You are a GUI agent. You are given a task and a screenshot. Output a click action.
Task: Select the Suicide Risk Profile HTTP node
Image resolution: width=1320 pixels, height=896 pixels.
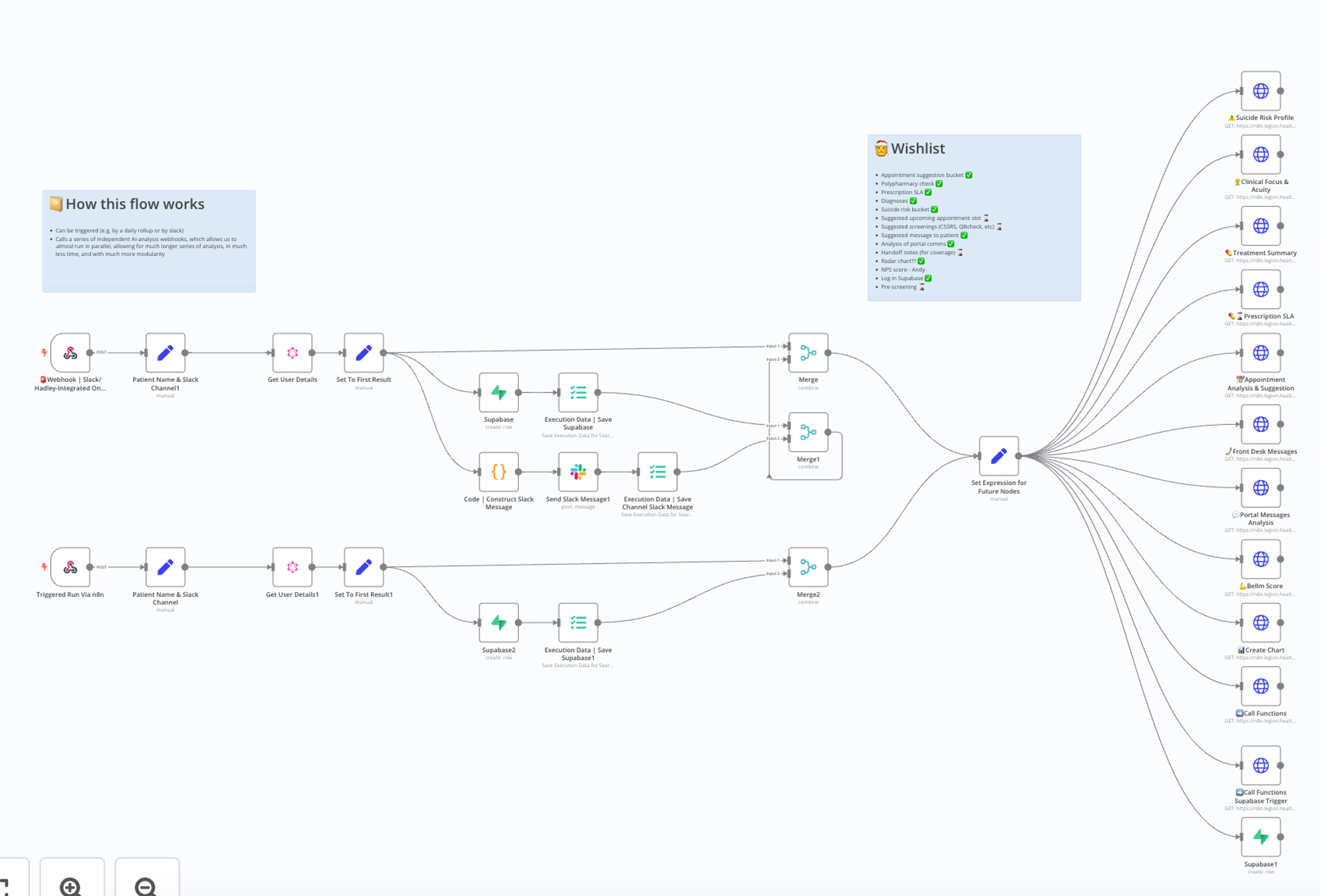point(1261,91)
